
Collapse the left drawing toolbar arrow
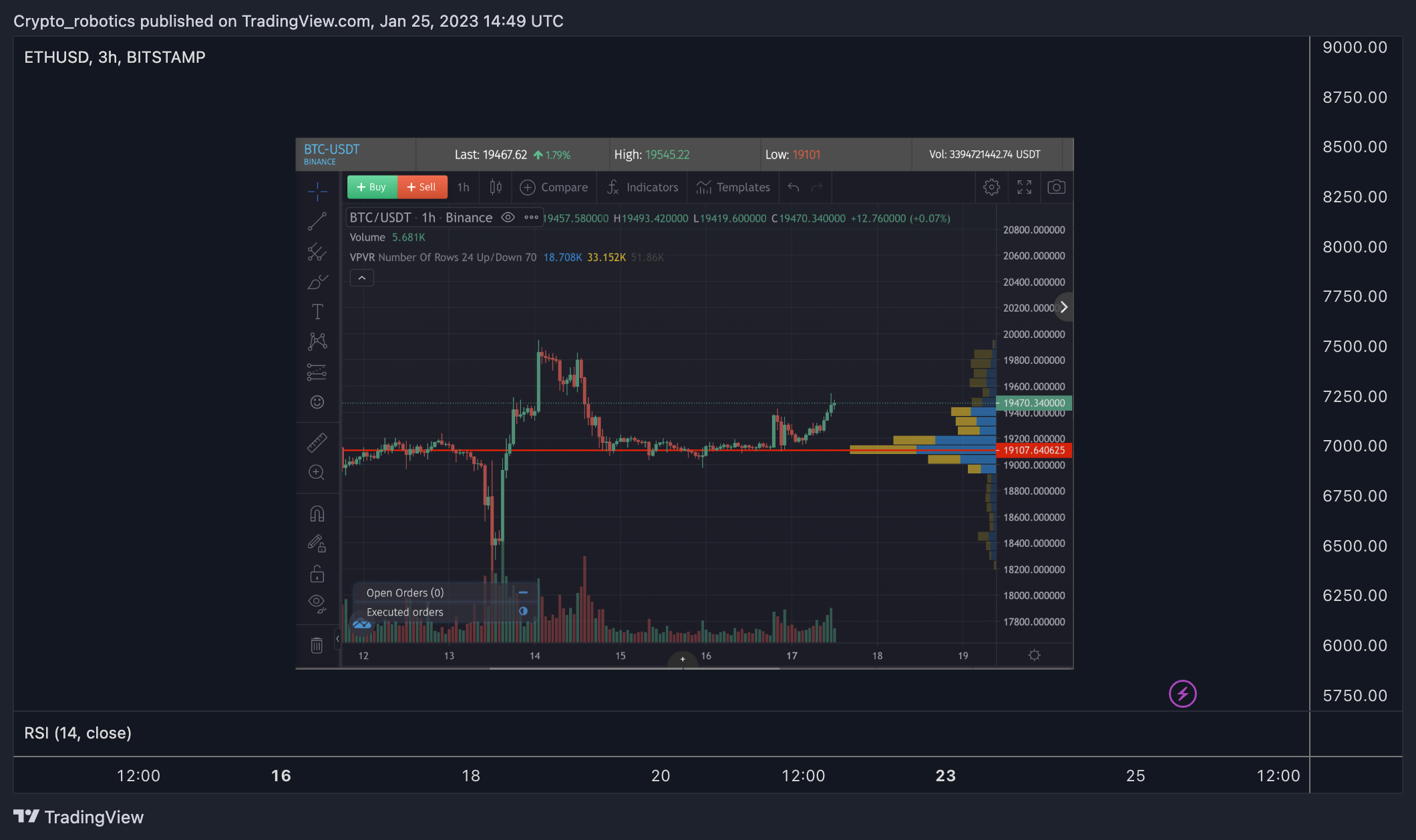pyautogui.click(x=338, y=639)
